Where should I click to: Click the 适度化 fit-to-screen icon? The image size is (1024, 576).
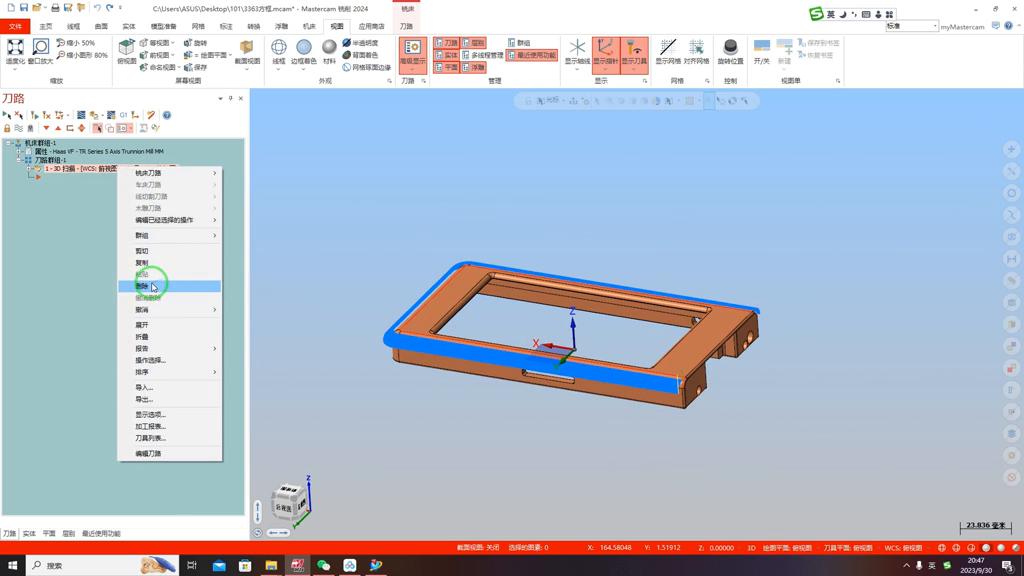(x=15, y=51)
